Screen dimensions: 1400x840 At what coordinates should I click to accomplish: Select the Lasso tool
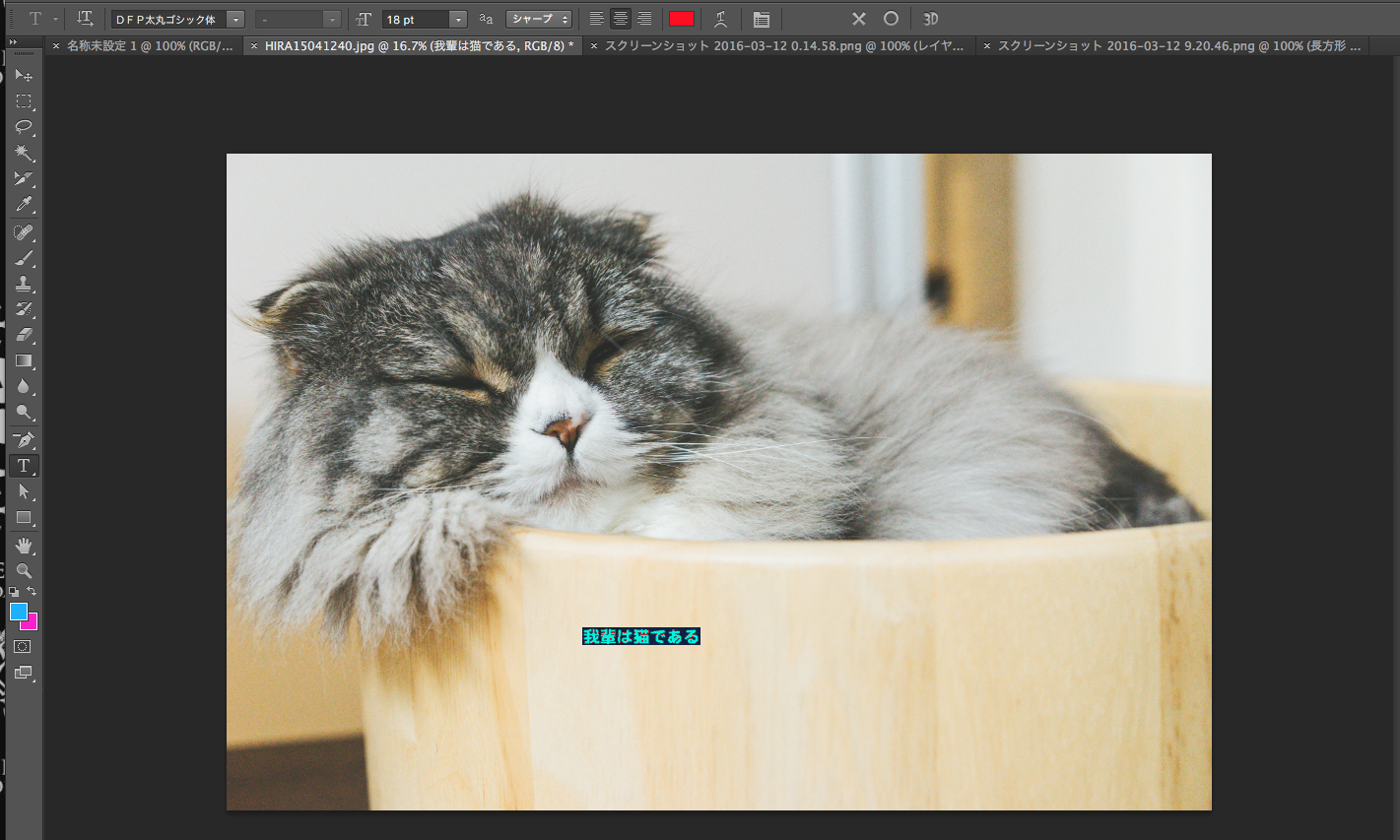[x=24, y=127]
